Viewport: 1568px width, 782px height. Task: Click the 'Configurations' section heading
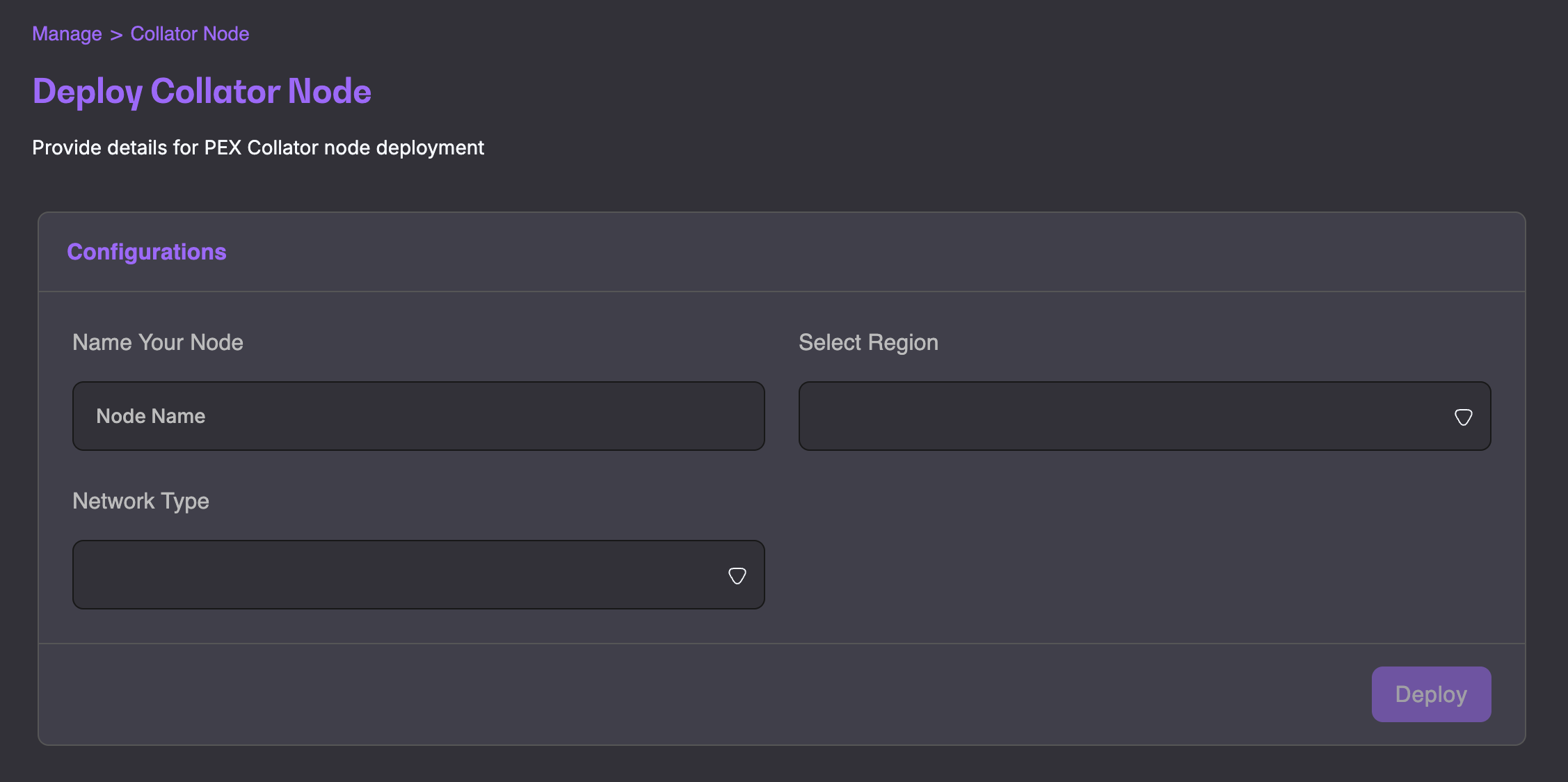(x=146, y=252)
